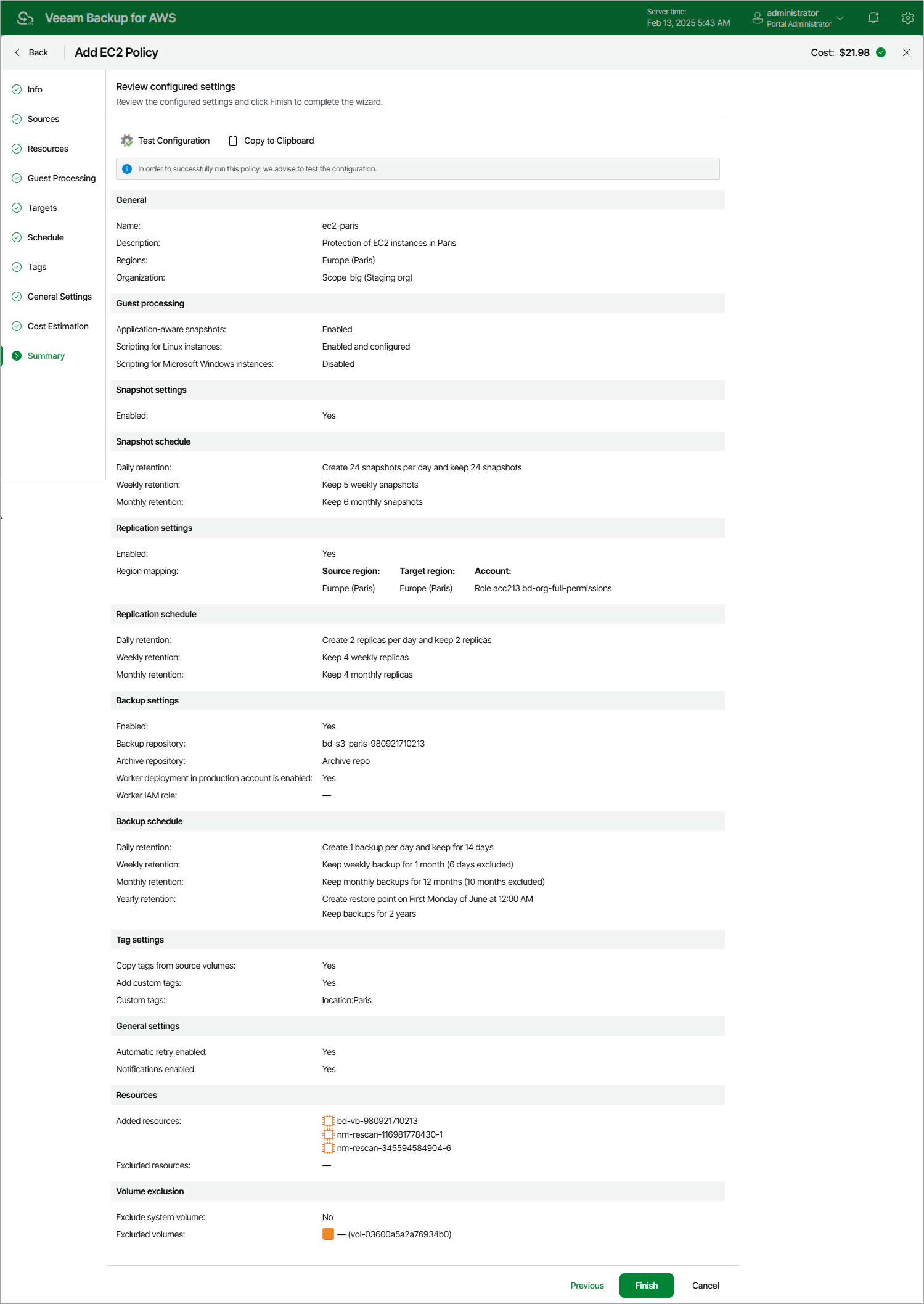This screenshot has width=924, height=1304.
Task: Click the Veeam Backup logo icon
Action: [25, 18]
